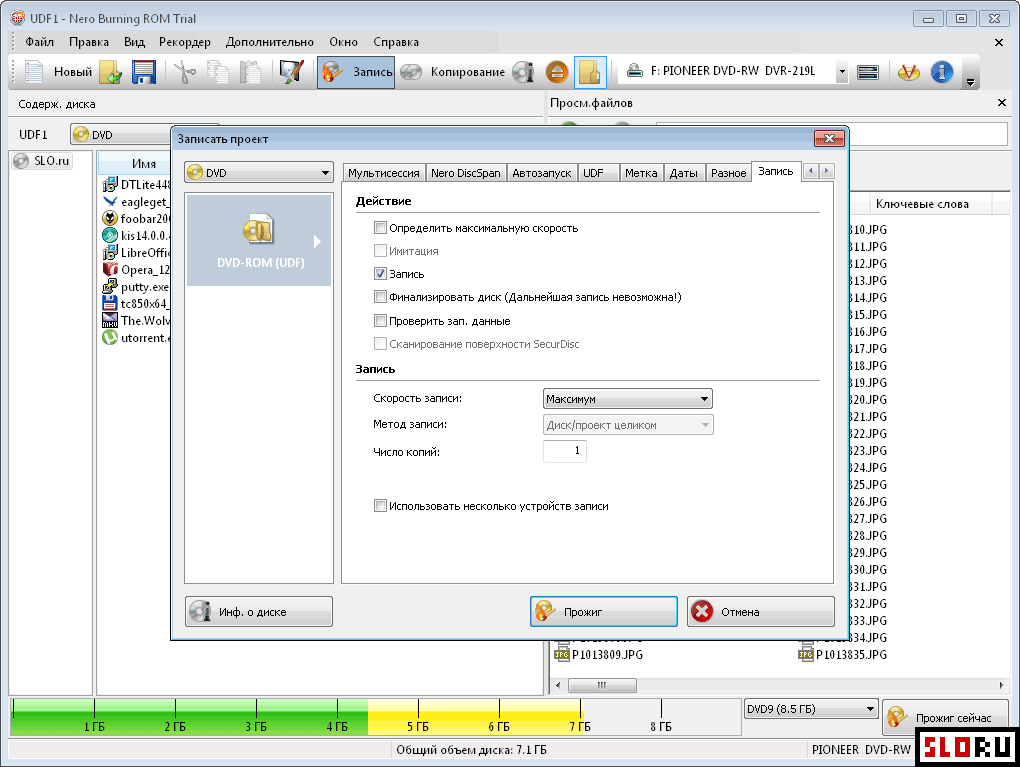The width and height of the screenshot is (1020, 767).
Task: Switch to the Мультисессия tab
Action: pos(384,173)
